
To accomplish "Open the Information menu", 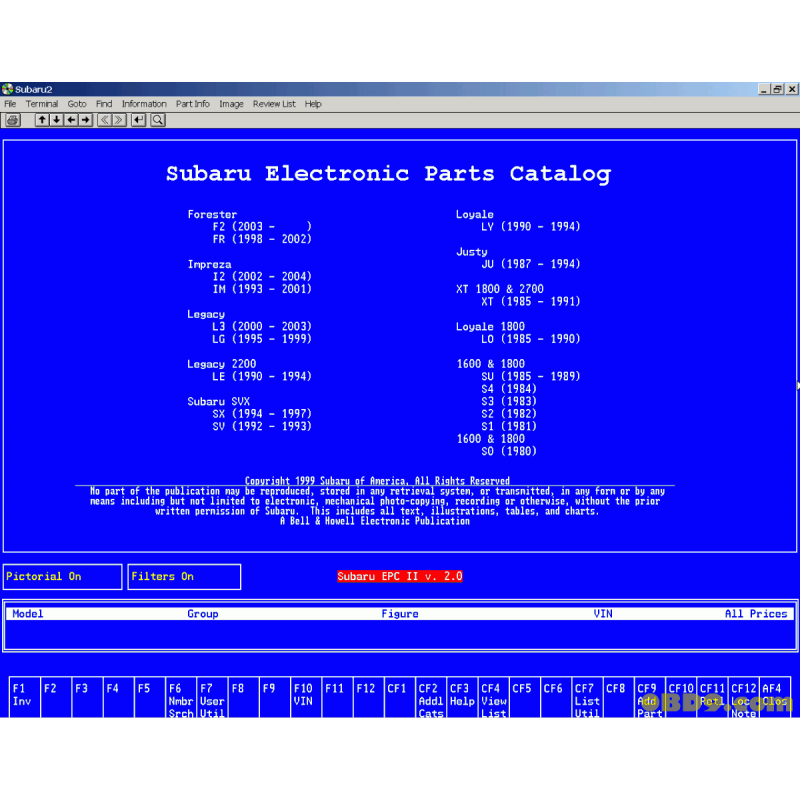I will click(144, 104).
